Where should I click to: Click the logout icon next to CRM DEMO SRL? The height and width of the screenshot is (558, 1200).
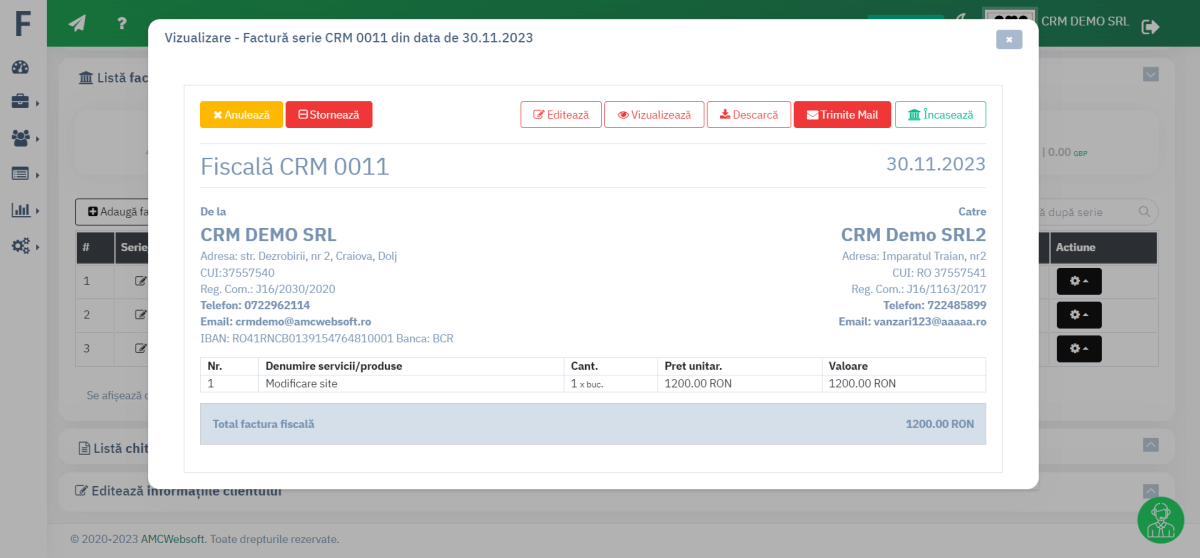click(1150, 27)
